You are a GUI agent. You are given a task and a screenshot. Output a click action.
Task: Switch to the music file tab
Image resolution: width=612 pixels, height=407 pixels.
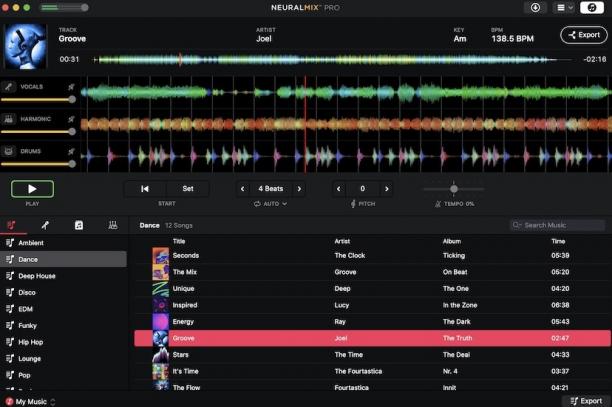79,225
